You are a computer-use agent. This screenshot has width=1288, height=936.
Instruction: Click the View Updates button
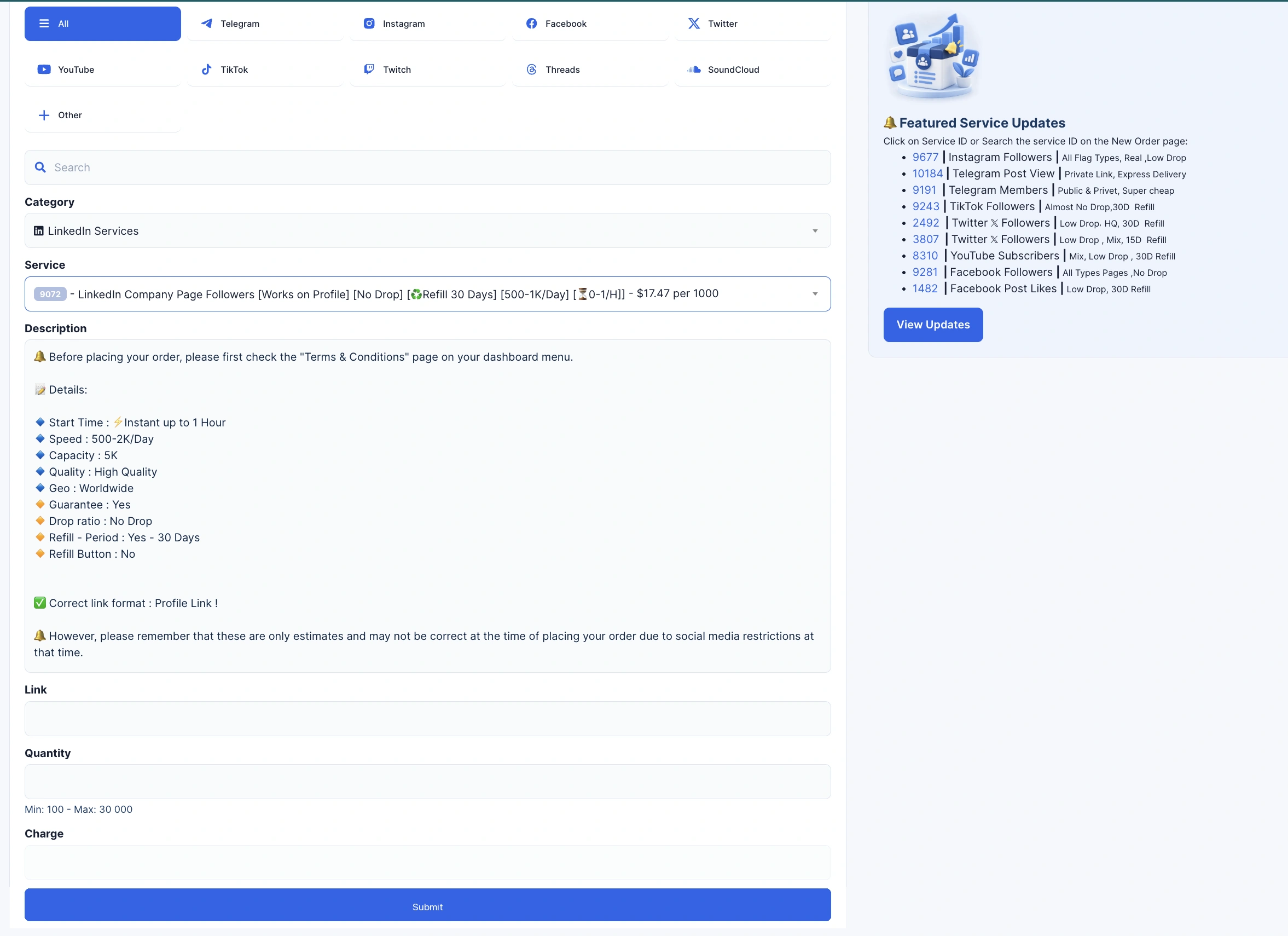click(933, 325)
